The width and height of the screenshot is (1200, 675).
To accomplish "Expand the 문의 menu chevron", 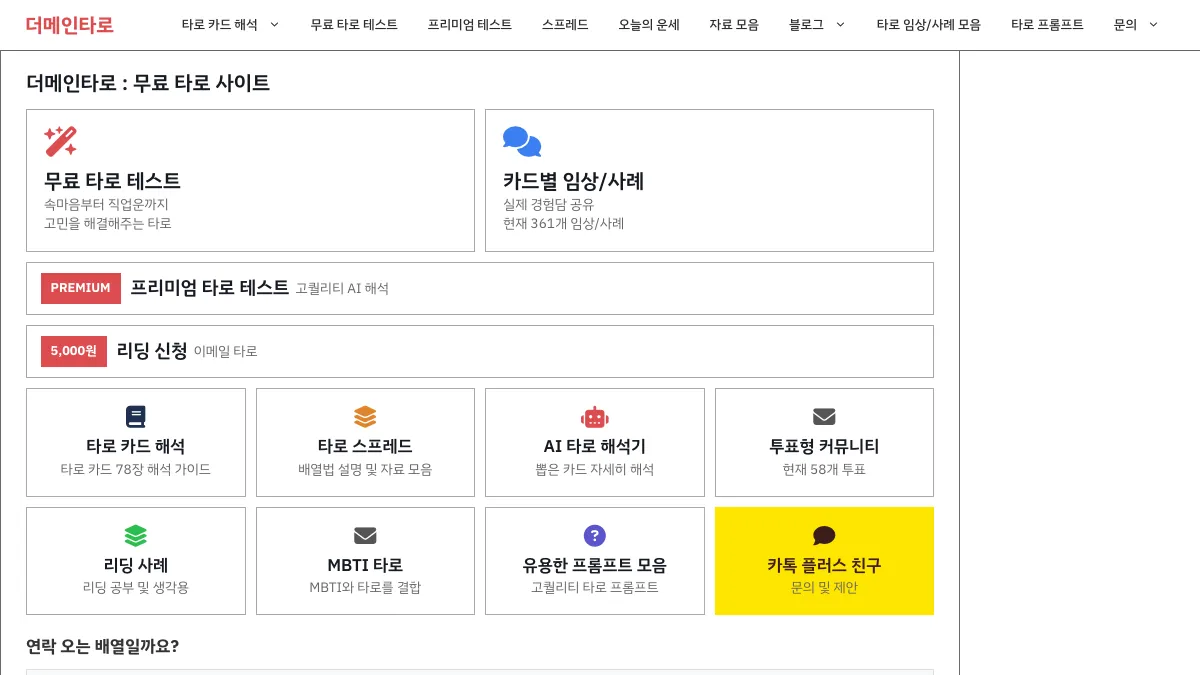I will [1153, 25].
